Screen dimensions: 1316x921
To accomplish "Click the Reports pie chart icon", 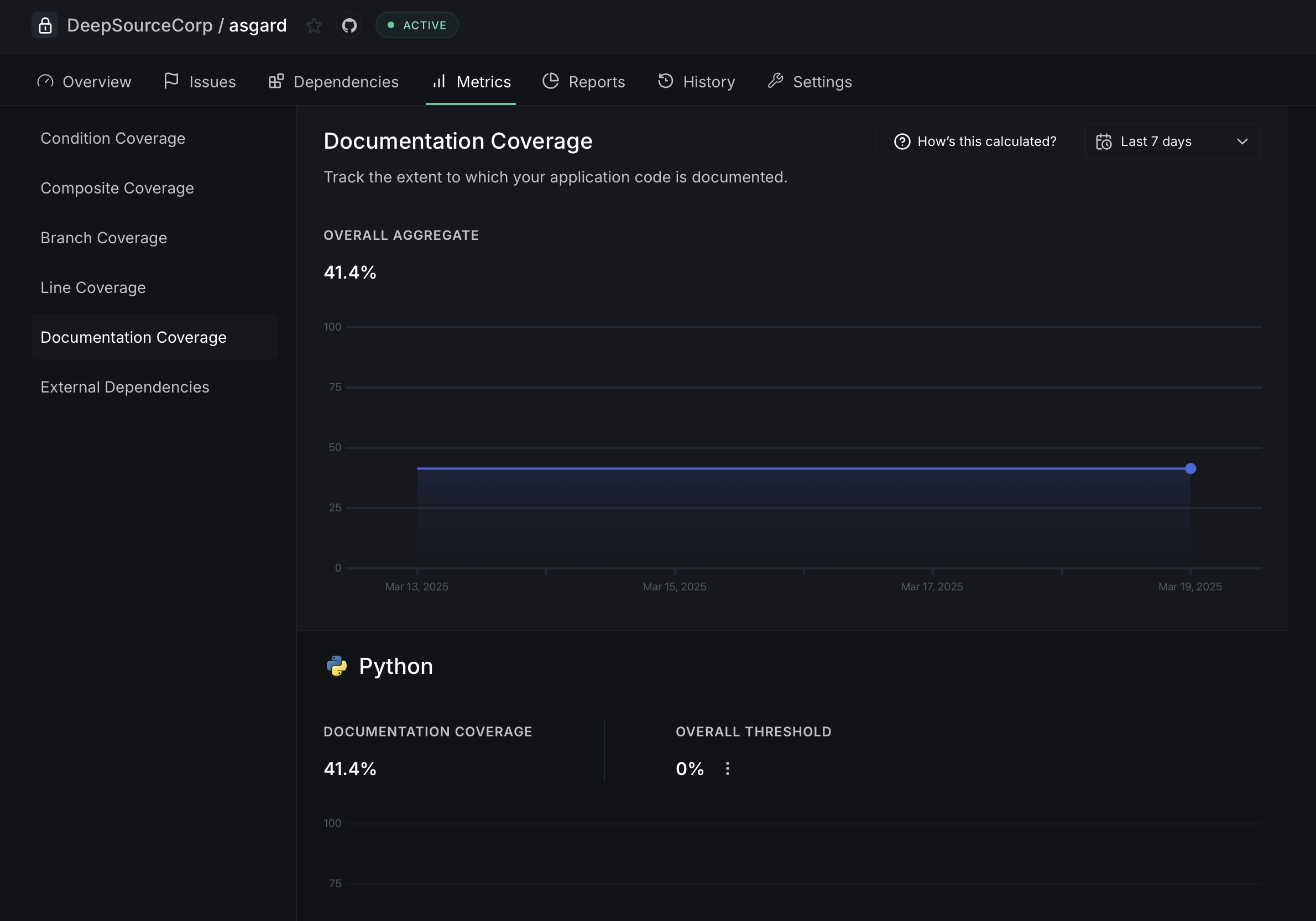I will (x=550, y=81).
